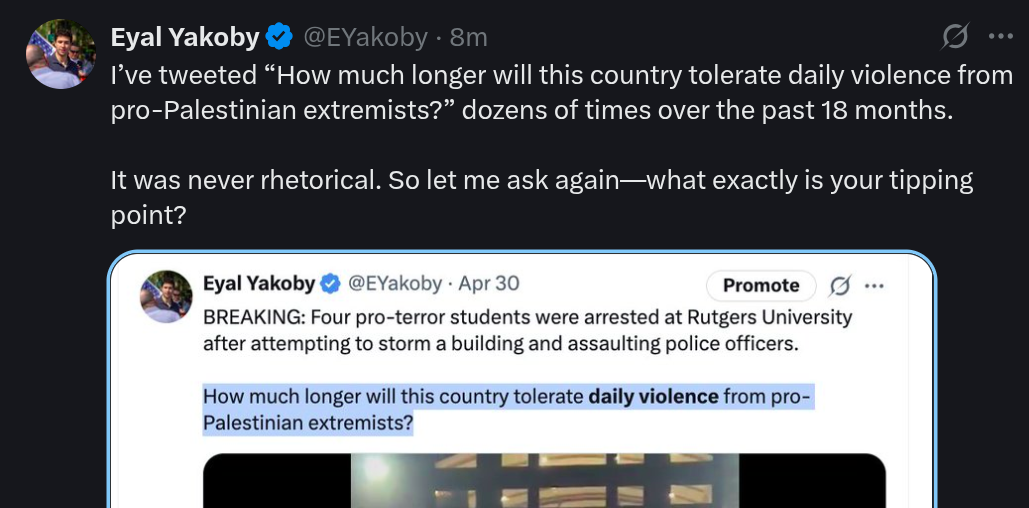Click the small avatar in the quoted tweet

[167, 296]
